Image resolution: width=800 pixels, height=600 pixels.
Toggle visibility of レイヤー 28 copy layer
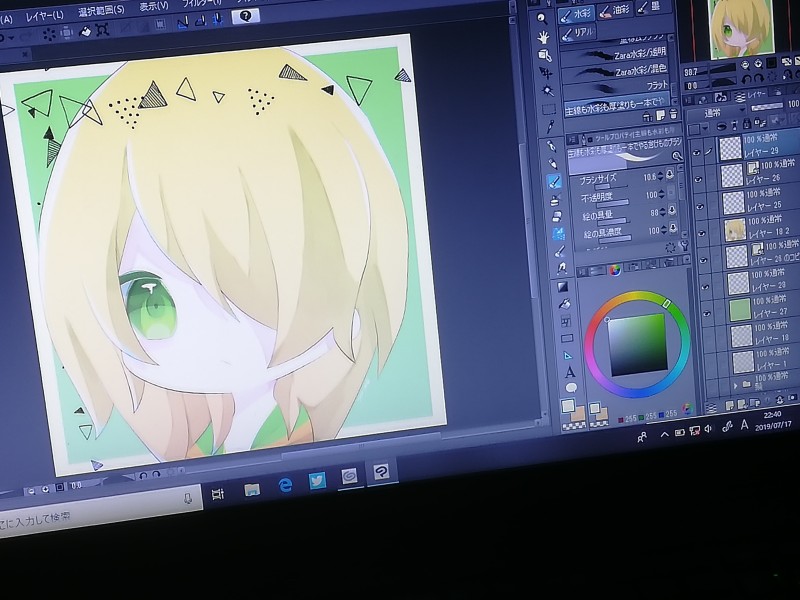click(x=704, y=260)
